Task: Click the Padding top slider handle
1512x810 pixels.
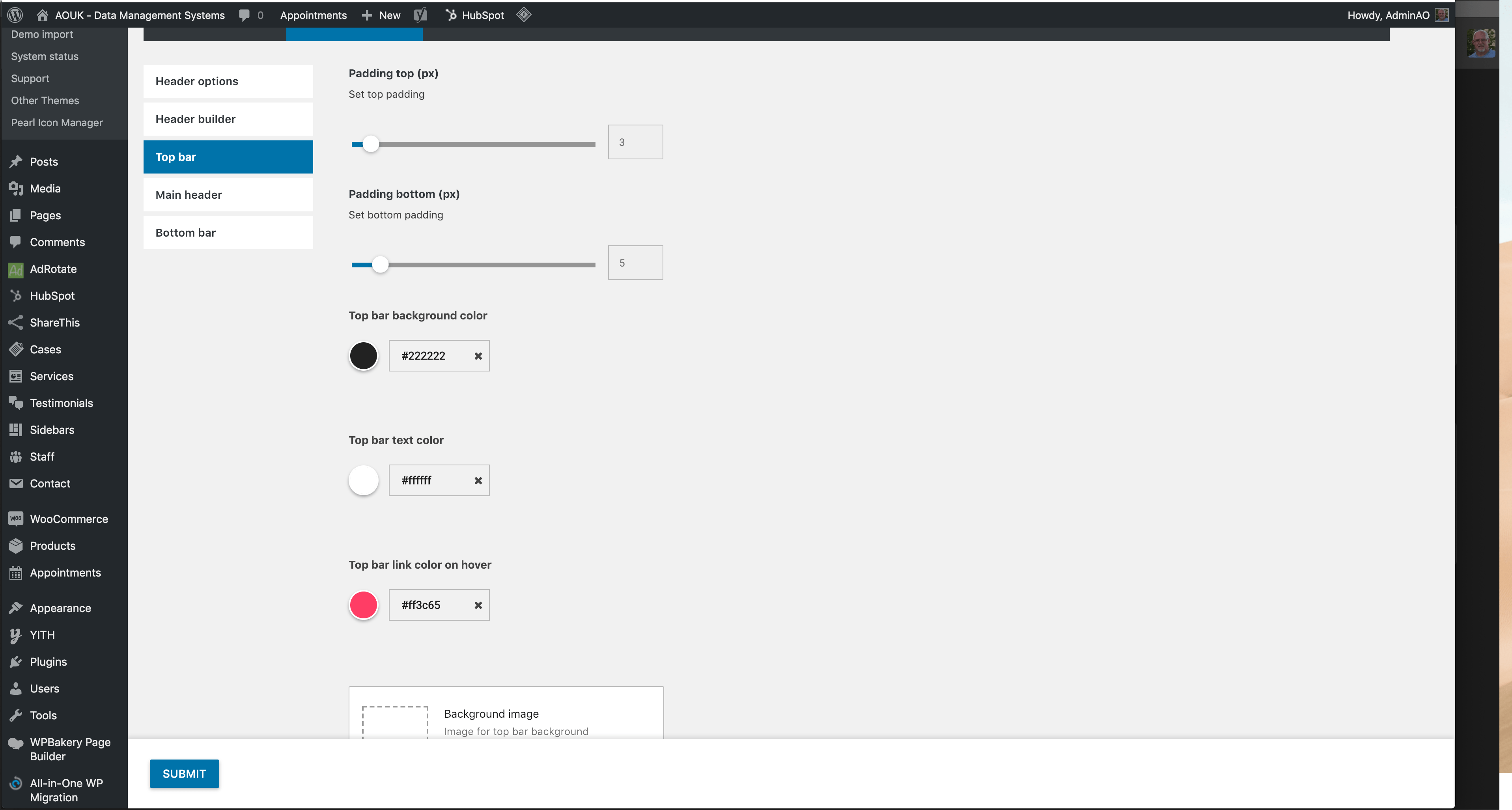Action: 370,144
